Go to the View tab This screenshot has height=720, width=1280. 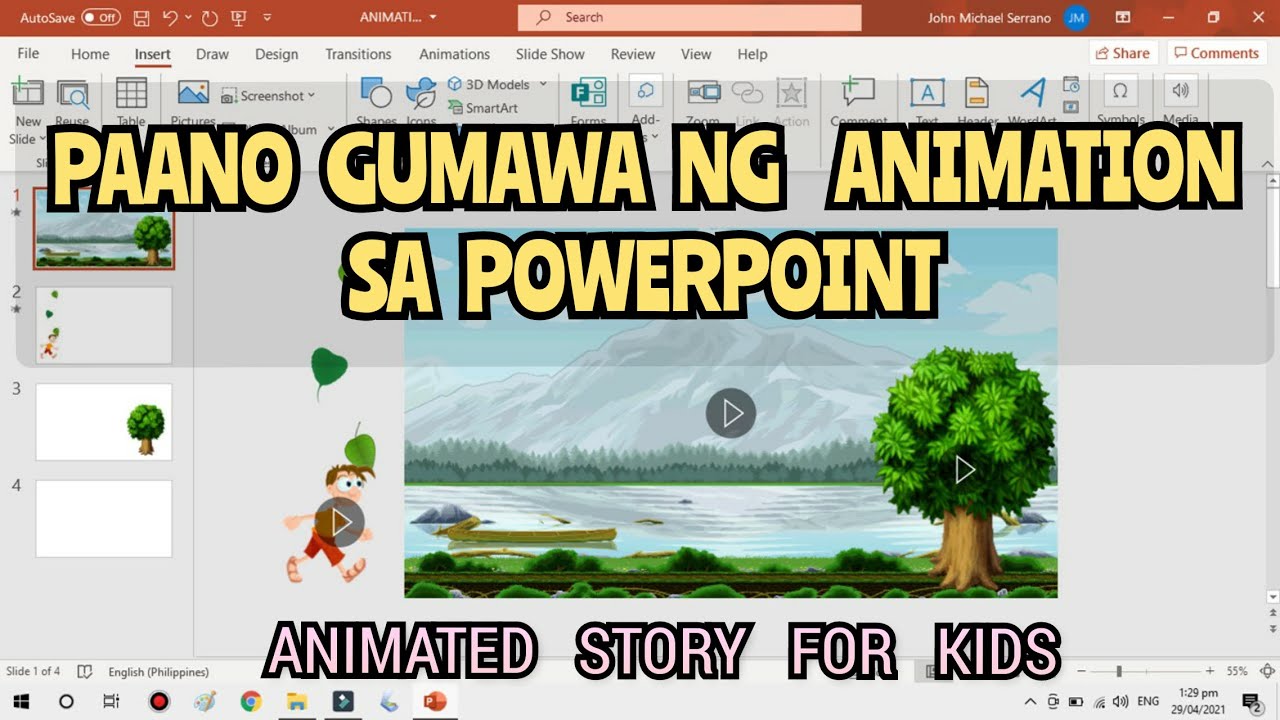[x=696, y=54]
